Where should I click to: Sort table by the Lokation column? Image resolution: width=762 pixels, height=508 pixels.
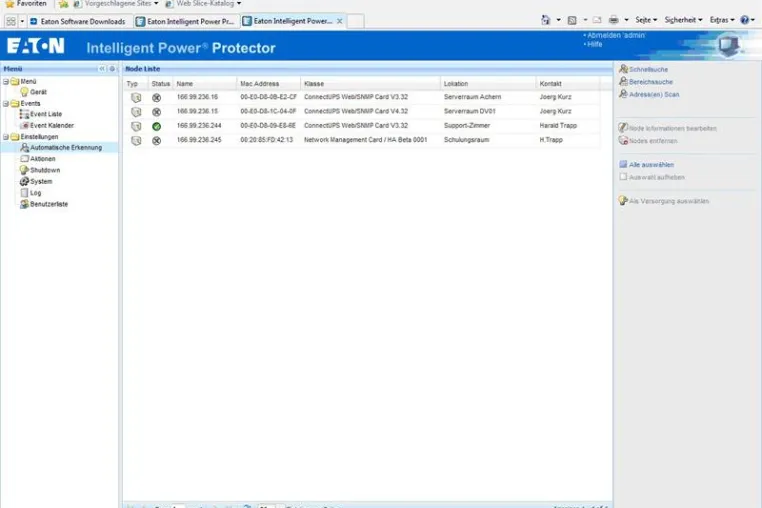[488, 84]
